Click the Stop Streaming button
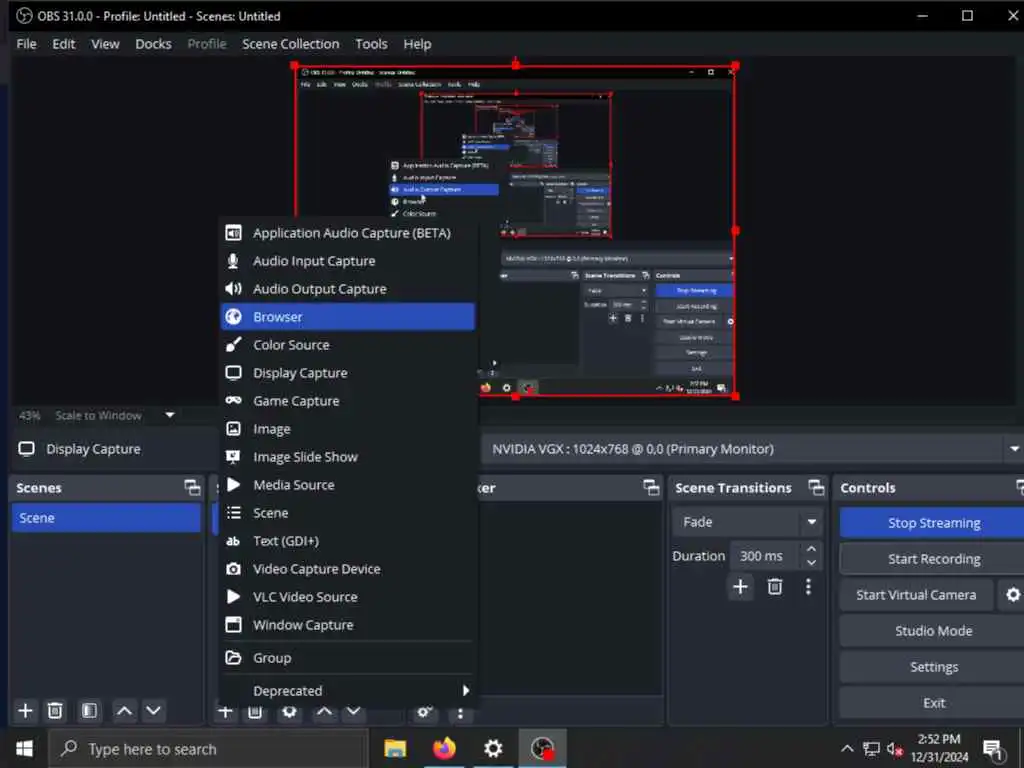Viewport: 1024px width, 768px height. [933, 523]
